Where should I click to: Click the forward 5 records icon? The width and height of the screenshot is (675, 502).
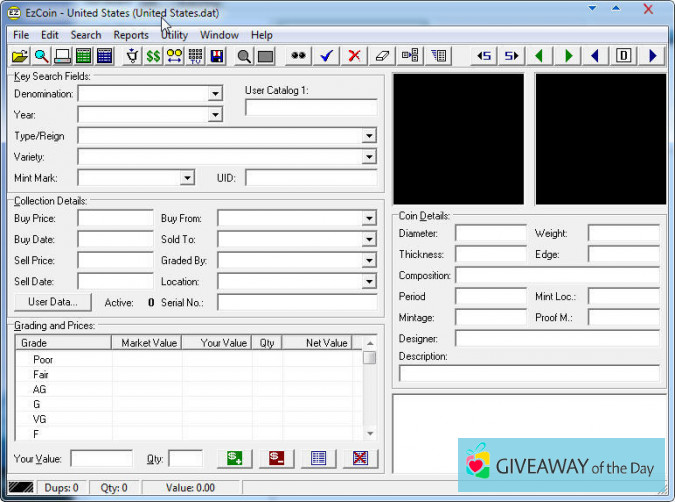click(511, 56)
